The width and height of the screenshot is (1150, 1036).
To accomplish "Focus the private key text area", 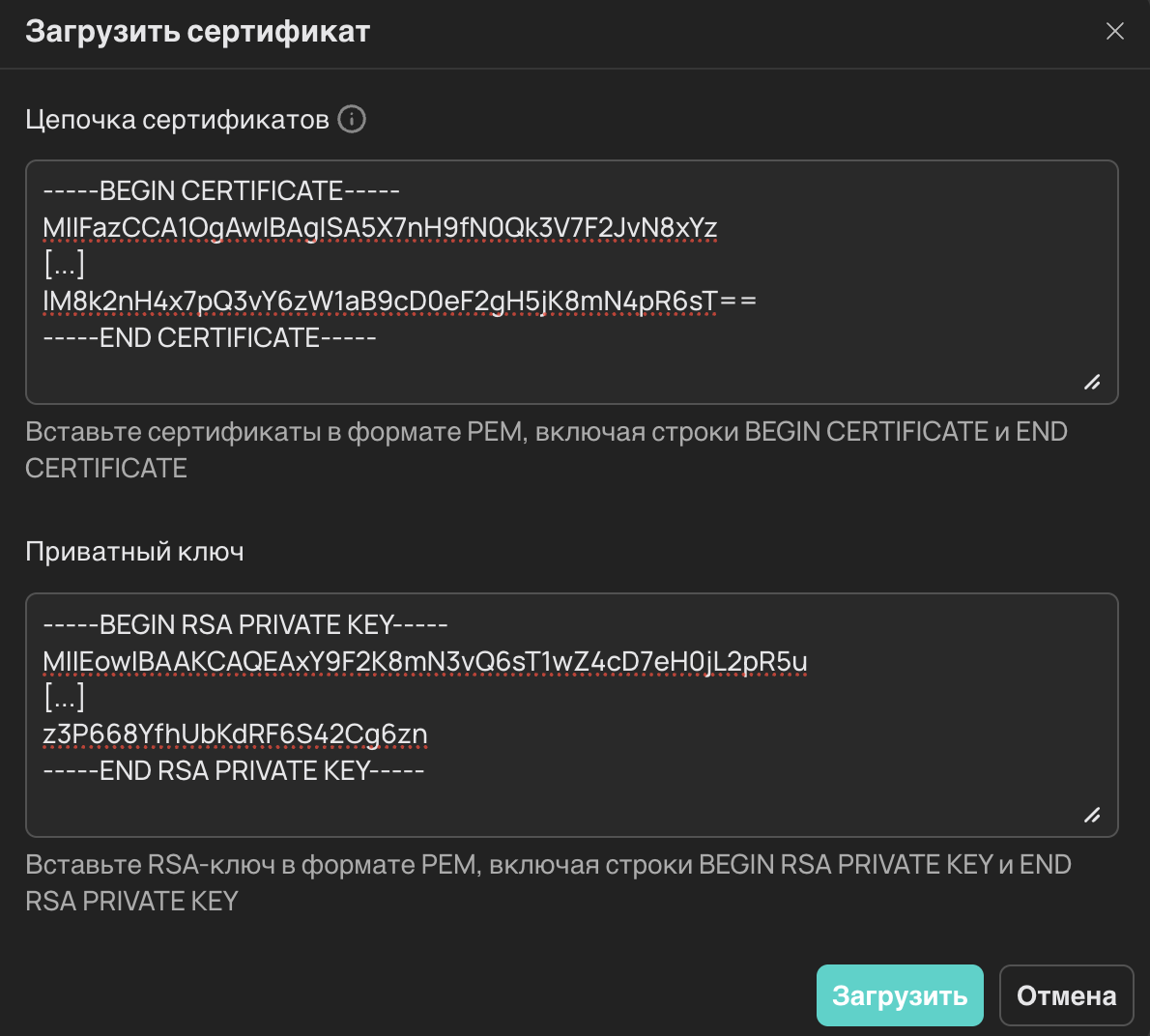I will coord(571,715).
